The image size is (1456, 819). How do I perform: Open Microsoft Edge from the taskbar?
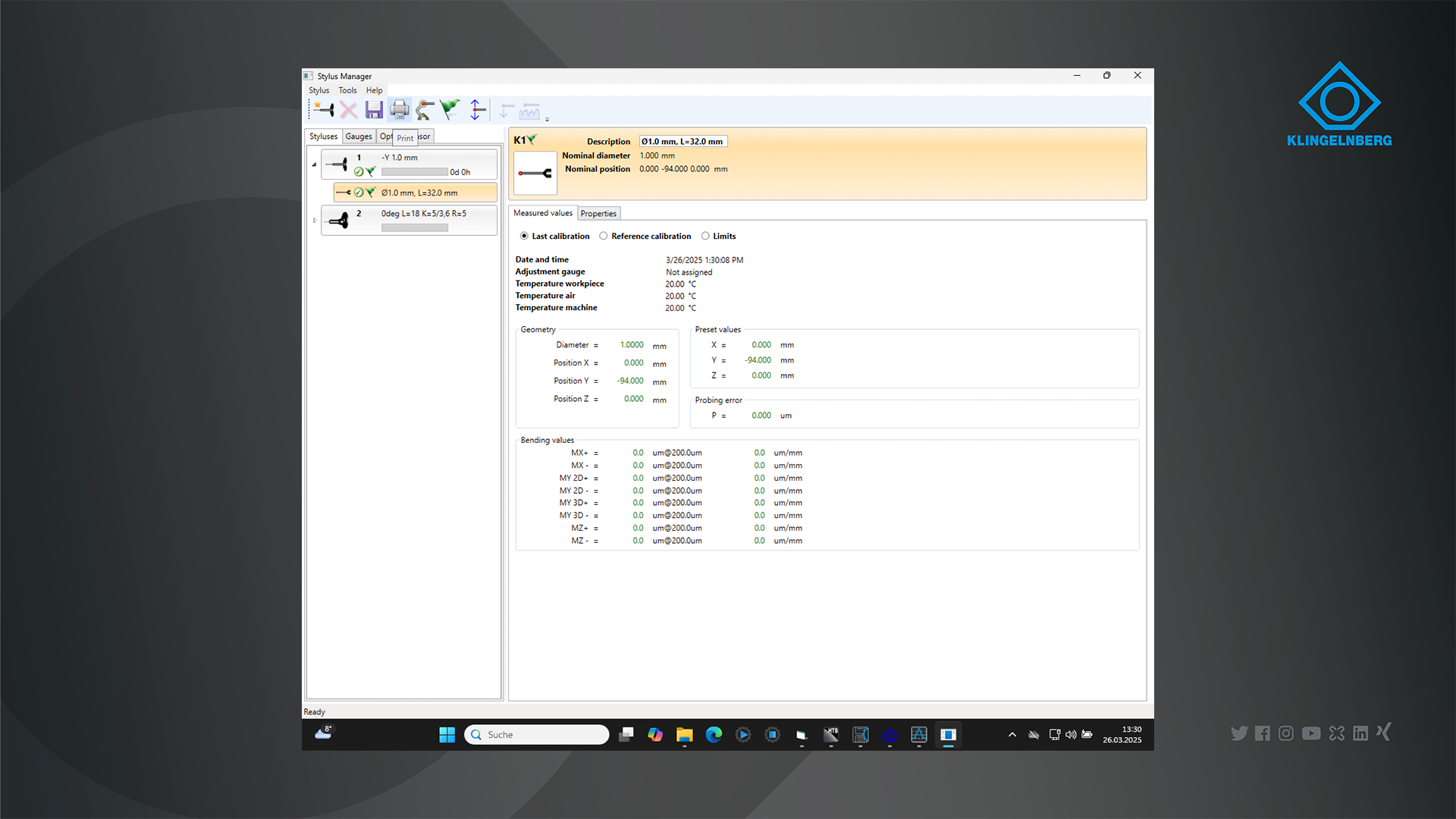pos(714,735)
